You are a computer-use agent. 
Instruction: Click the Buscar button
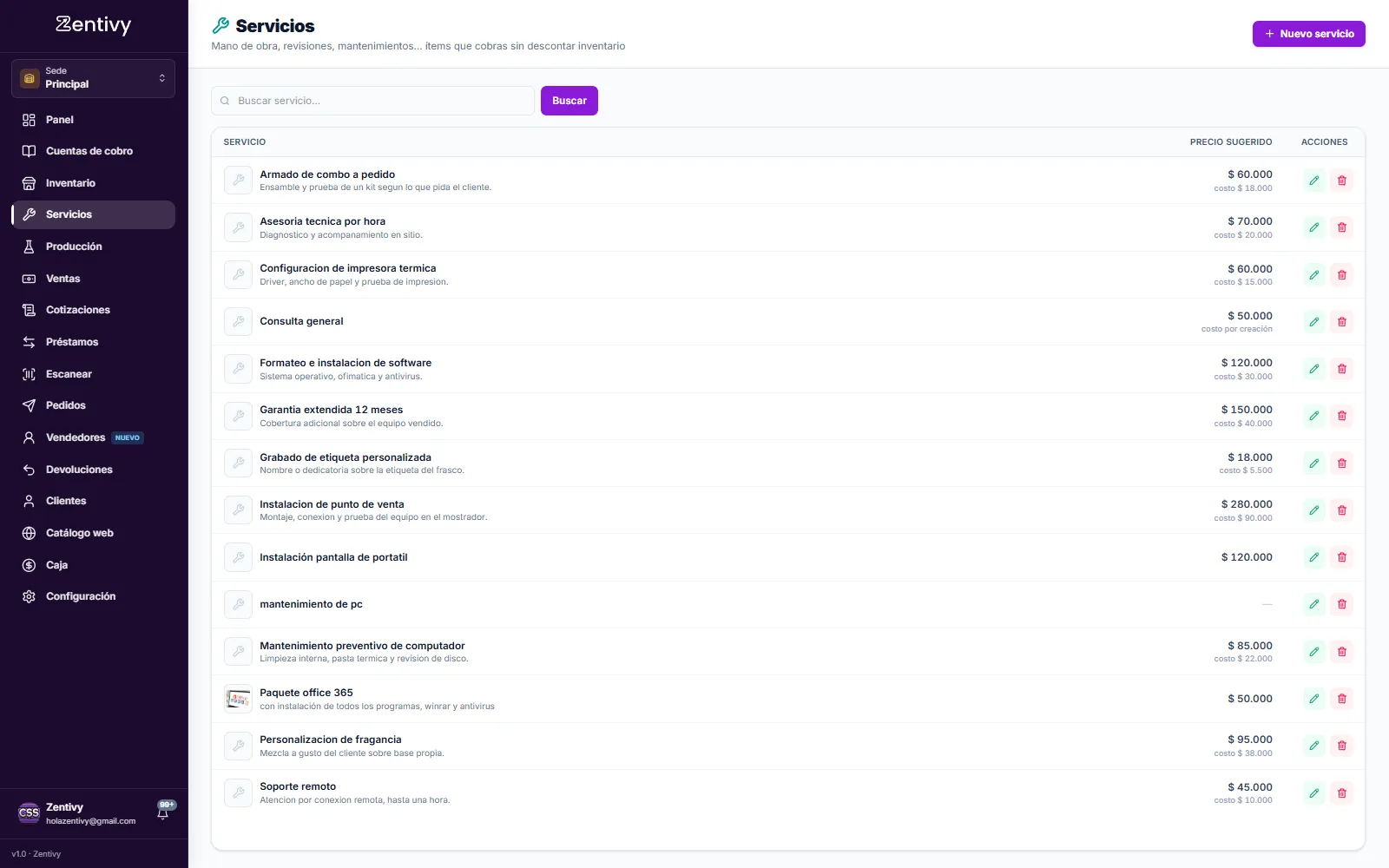point(569,101)
